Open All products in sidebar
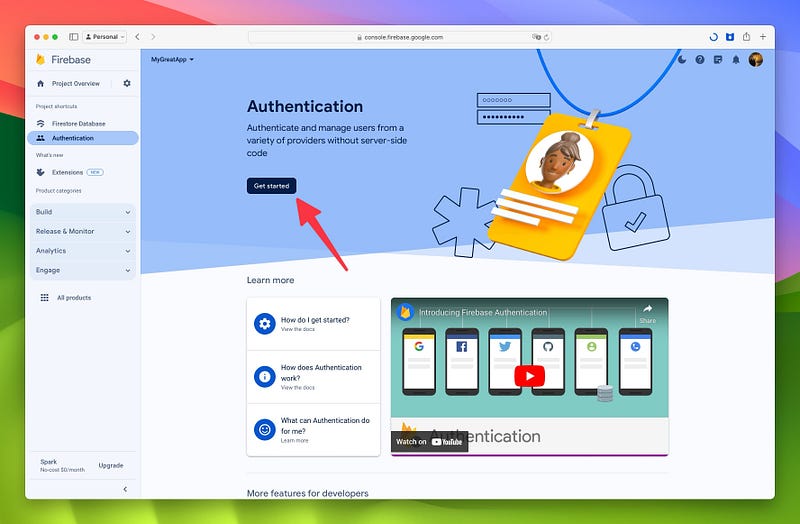The image size is (800, 524). coord(74,297)
